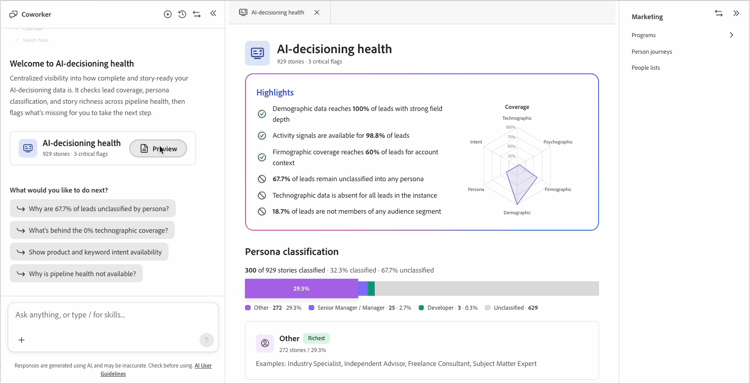Viewport: 750px width, 383px height.
Task: Ask what's behind the 0% technographic coverage
Action: (92, 230)
